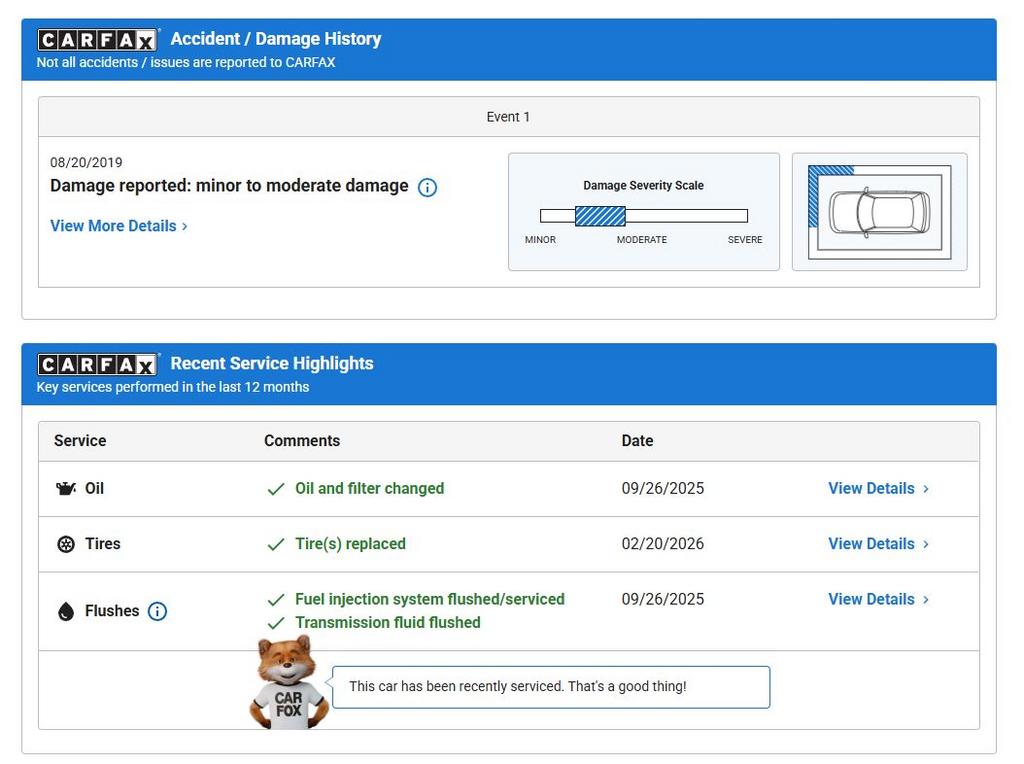Click the green check beside Oil and filter changed
This screenshot has height=764, width=1024.
276,489
